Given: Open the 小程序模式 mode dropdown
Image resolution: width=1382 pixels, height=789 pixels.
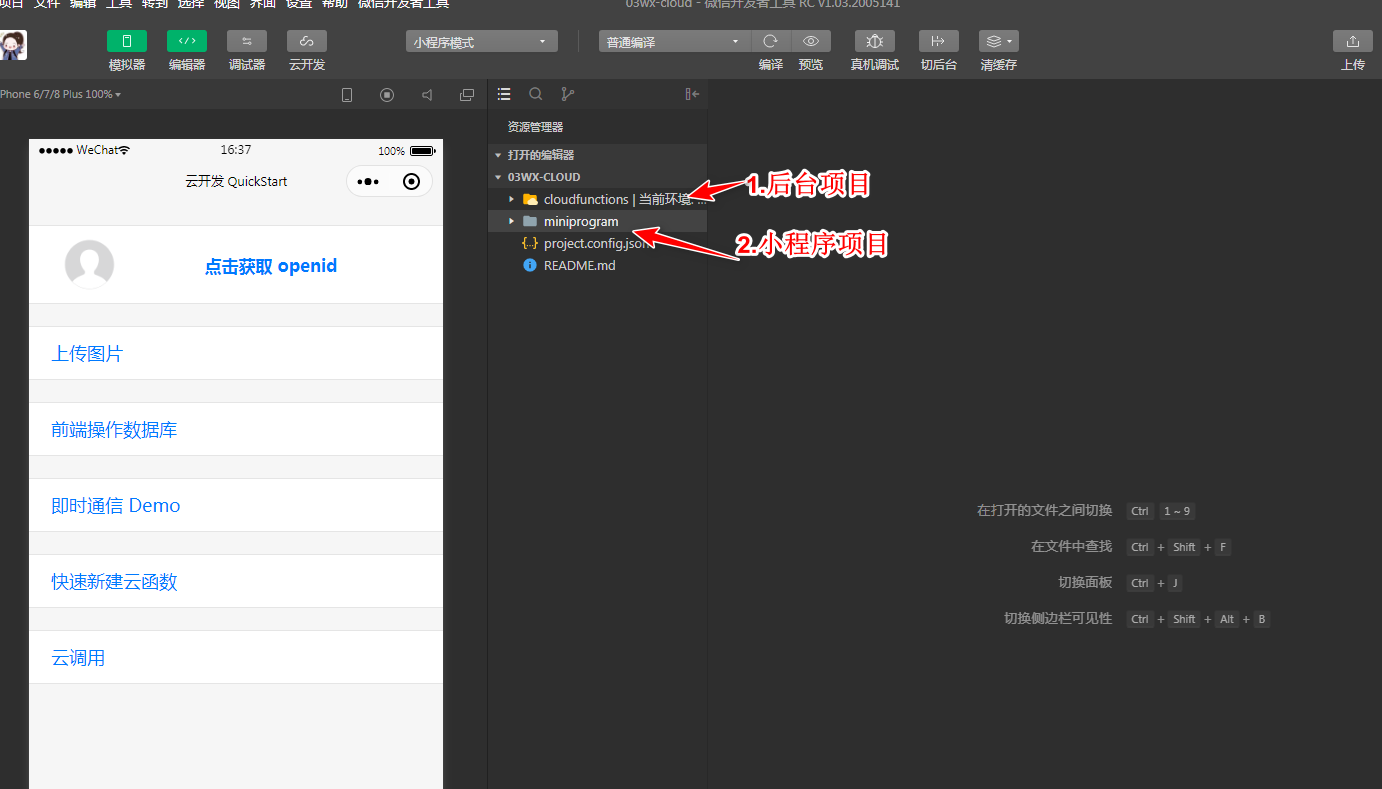Looking at the screenshot, I should point(482,42).
